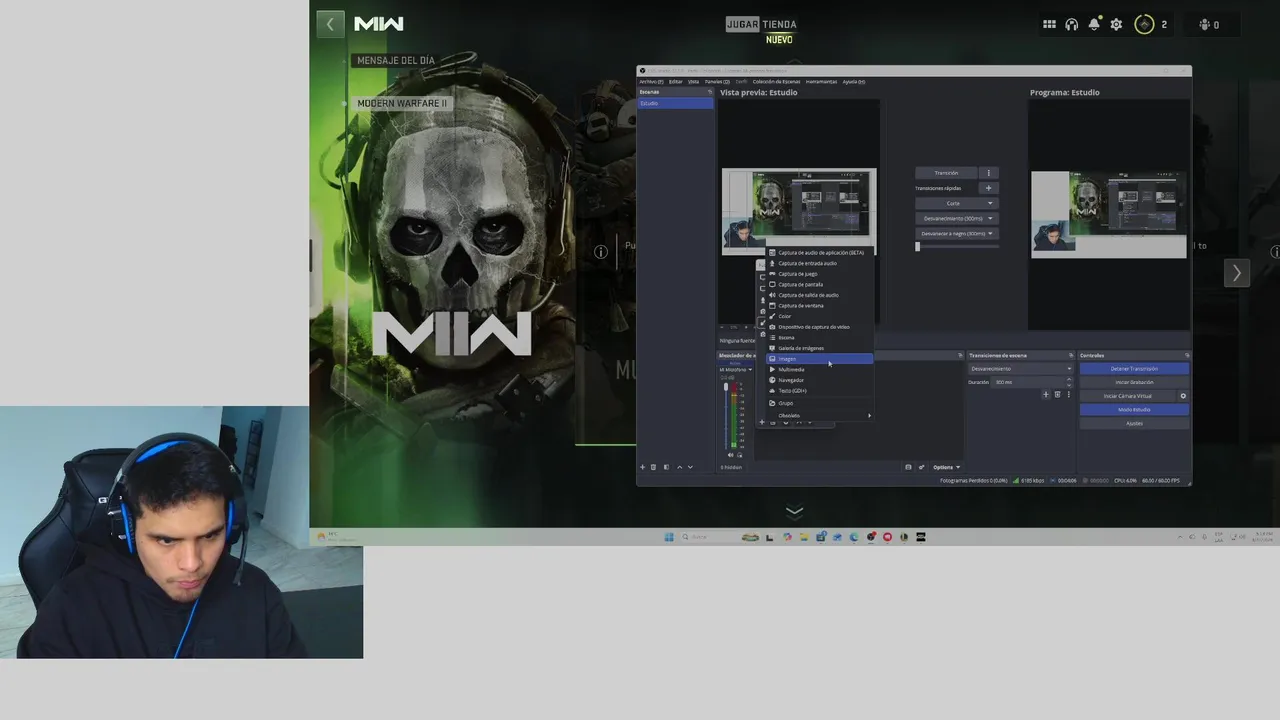Choose Captura de ventana source
Image resolution: width=1280 pixels, height=720 pixels.
point(820,306)
